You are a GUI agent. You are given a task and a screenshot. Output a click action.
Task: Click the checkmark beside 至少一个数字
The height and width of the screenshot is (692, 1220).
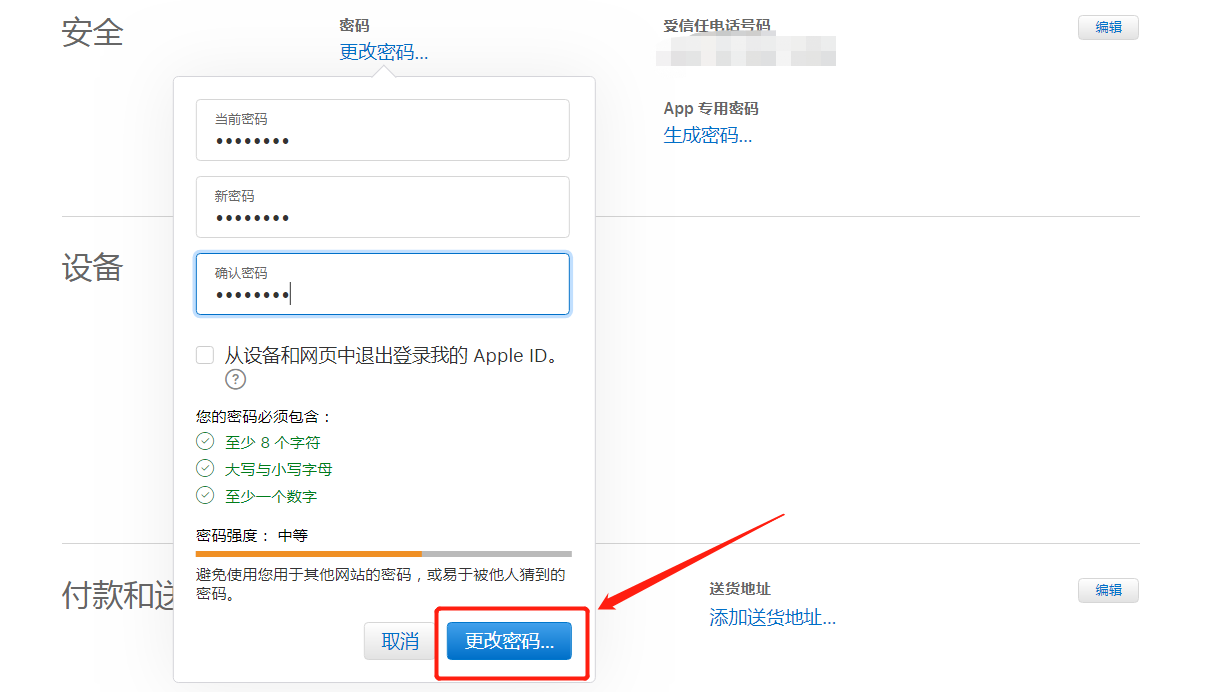(x=205, y=496)
